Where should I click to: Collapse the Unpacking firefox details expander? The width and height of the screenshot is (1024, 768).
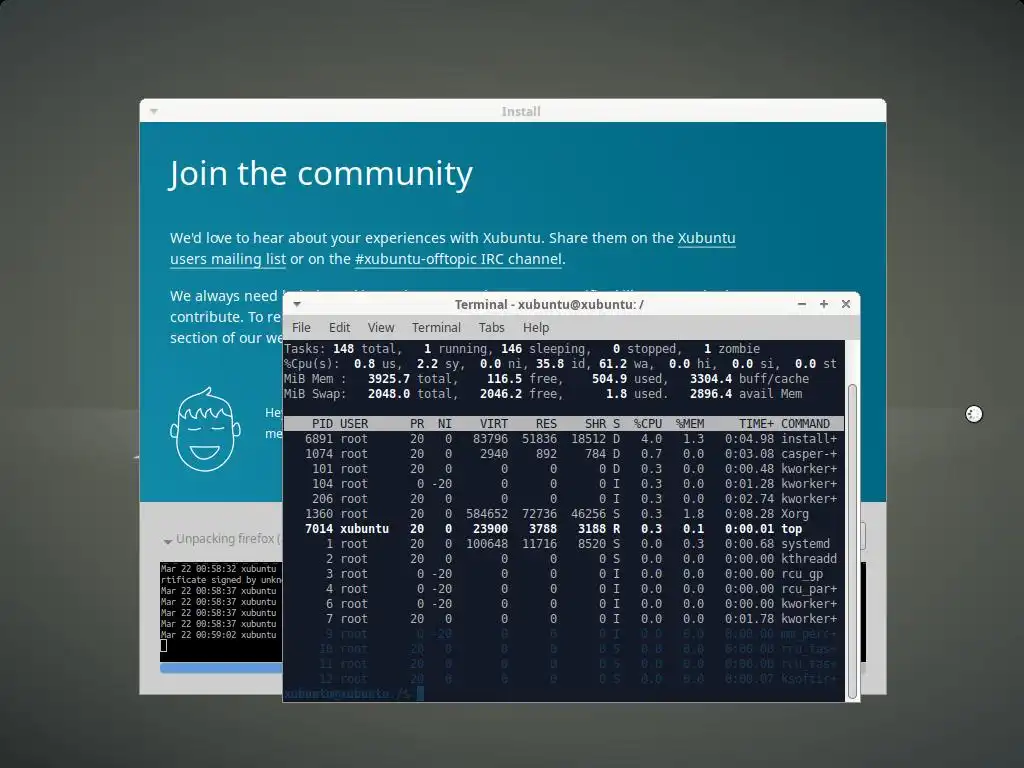tap(168, 541)
